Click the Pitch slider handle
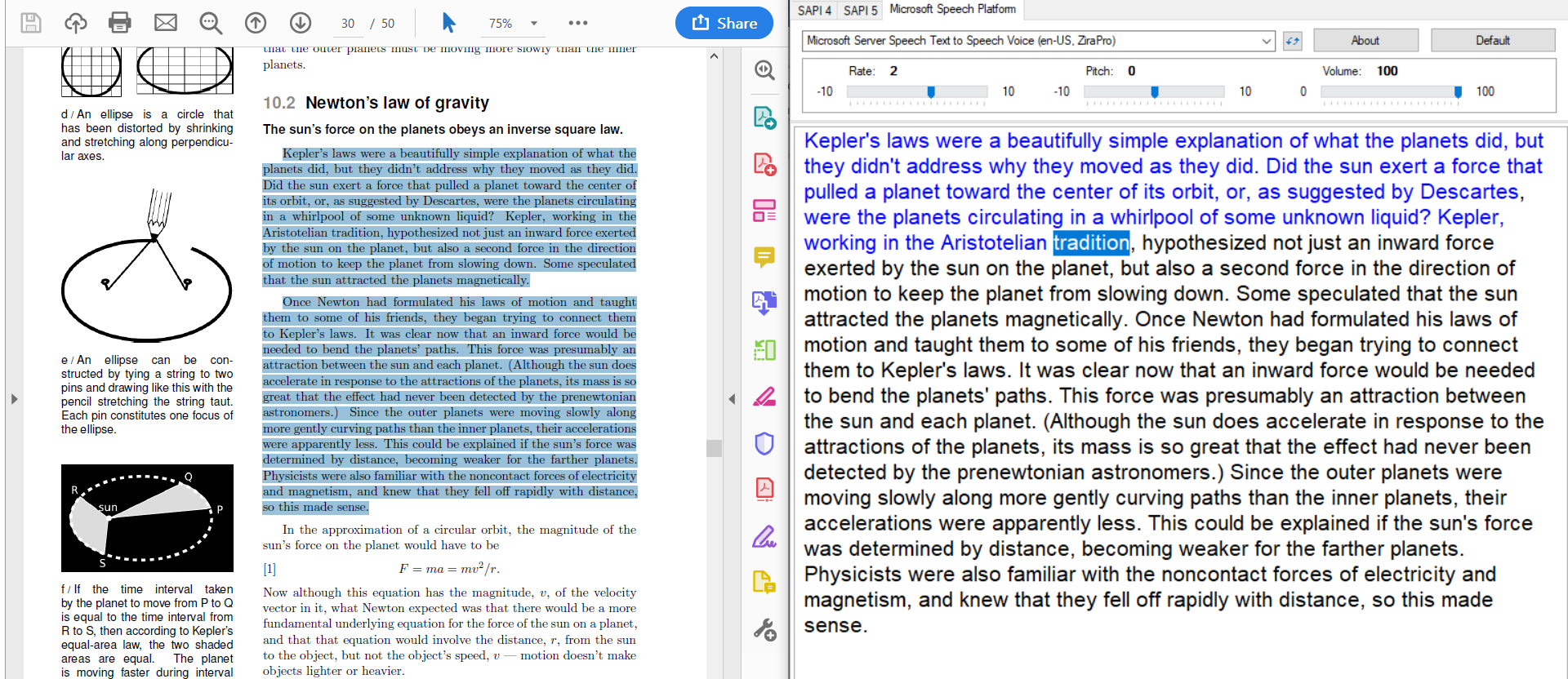The image size is (1568, 679). point(1154,92)
